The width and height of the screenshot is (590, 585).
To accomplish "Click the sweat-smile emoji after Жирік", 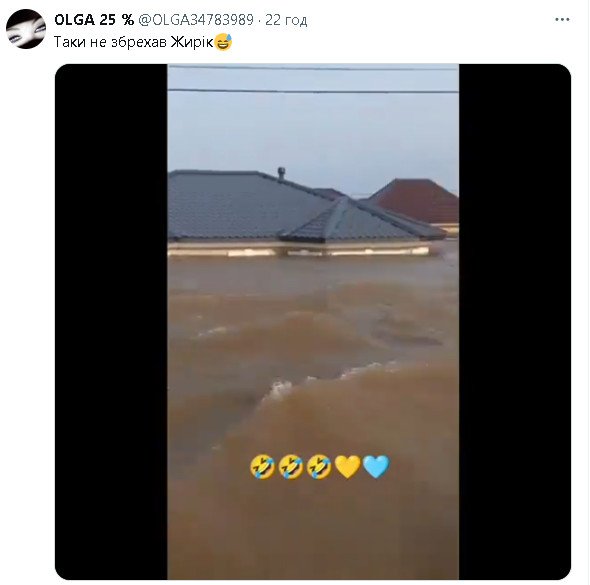I will [x=224, y=41].
